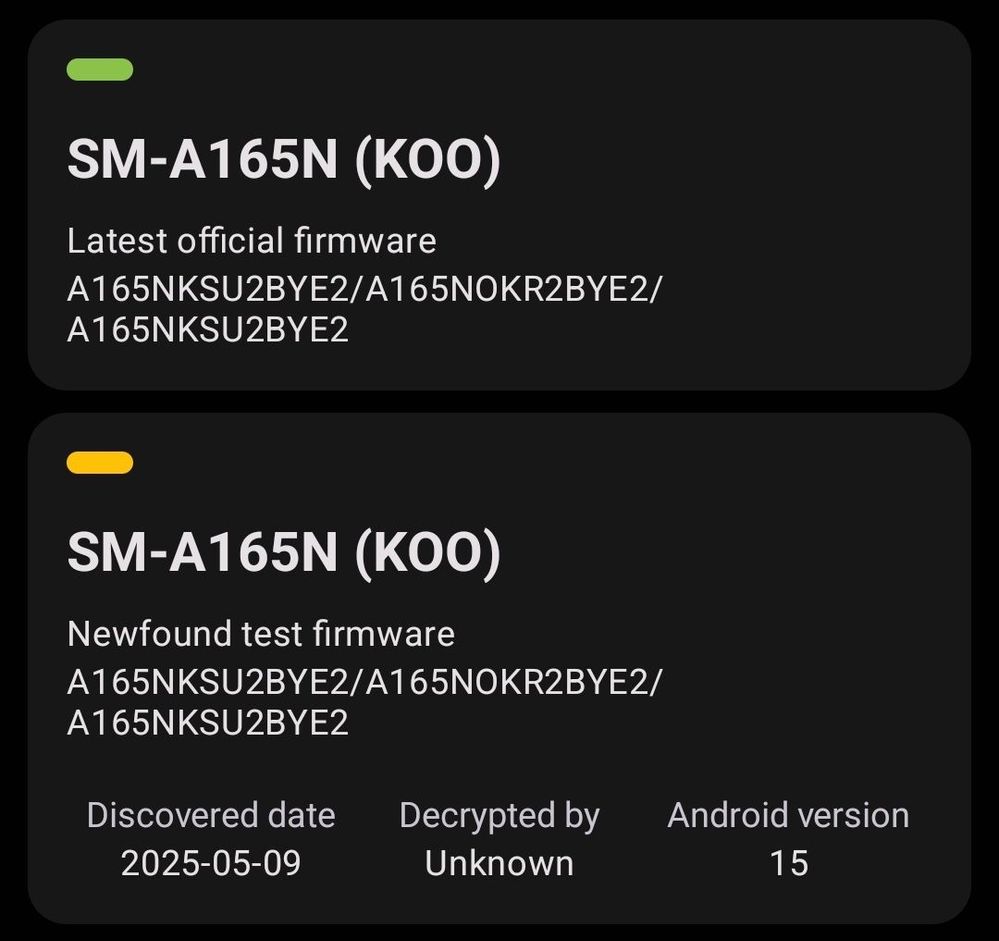This screenshot has height=941, width=999.
Task: Open the test firmware SM-A165N (KOO) title
Action: click(x=284, y=553)
